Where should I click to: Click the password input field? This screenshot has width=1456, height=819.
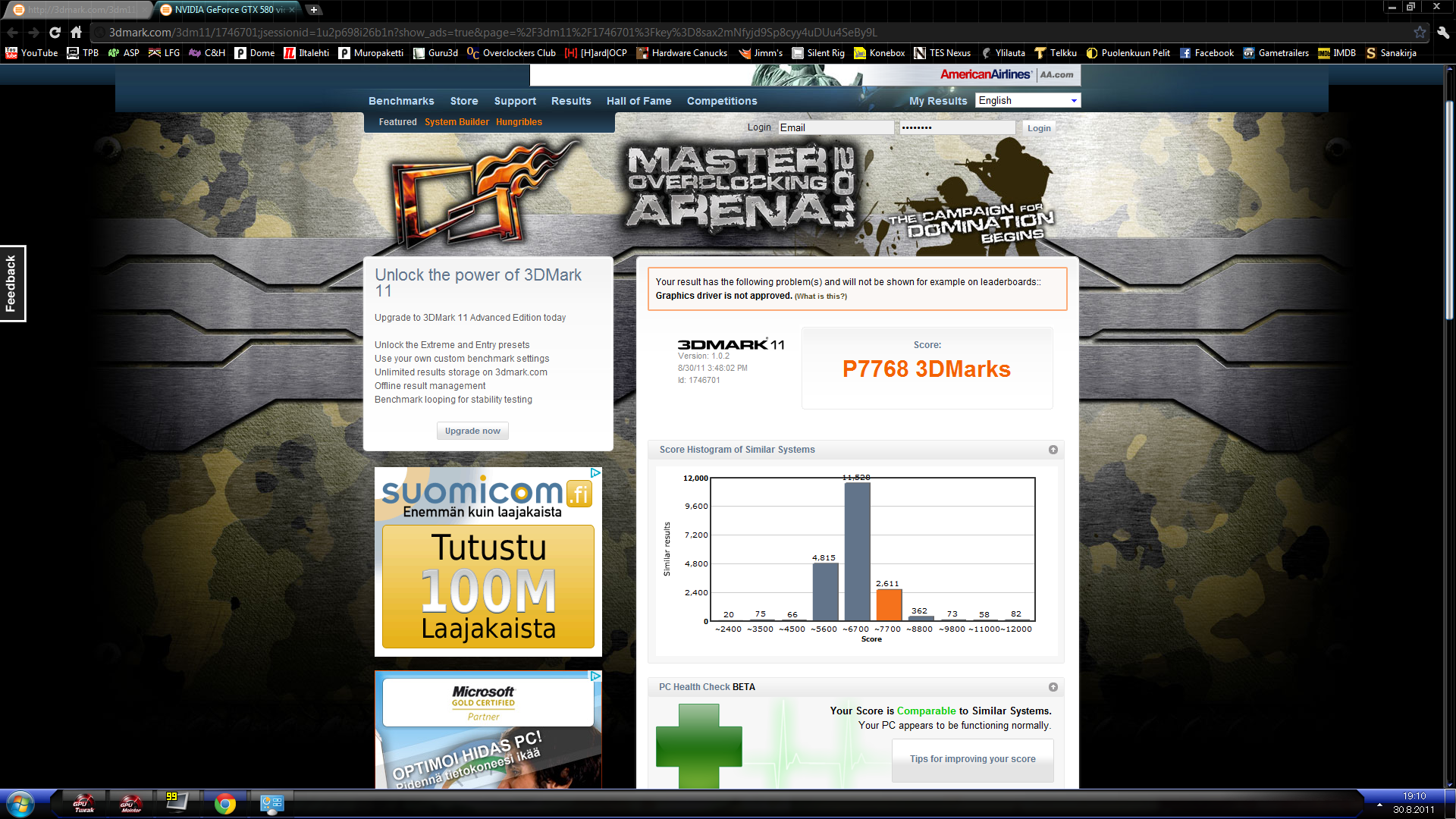[957, 127]
